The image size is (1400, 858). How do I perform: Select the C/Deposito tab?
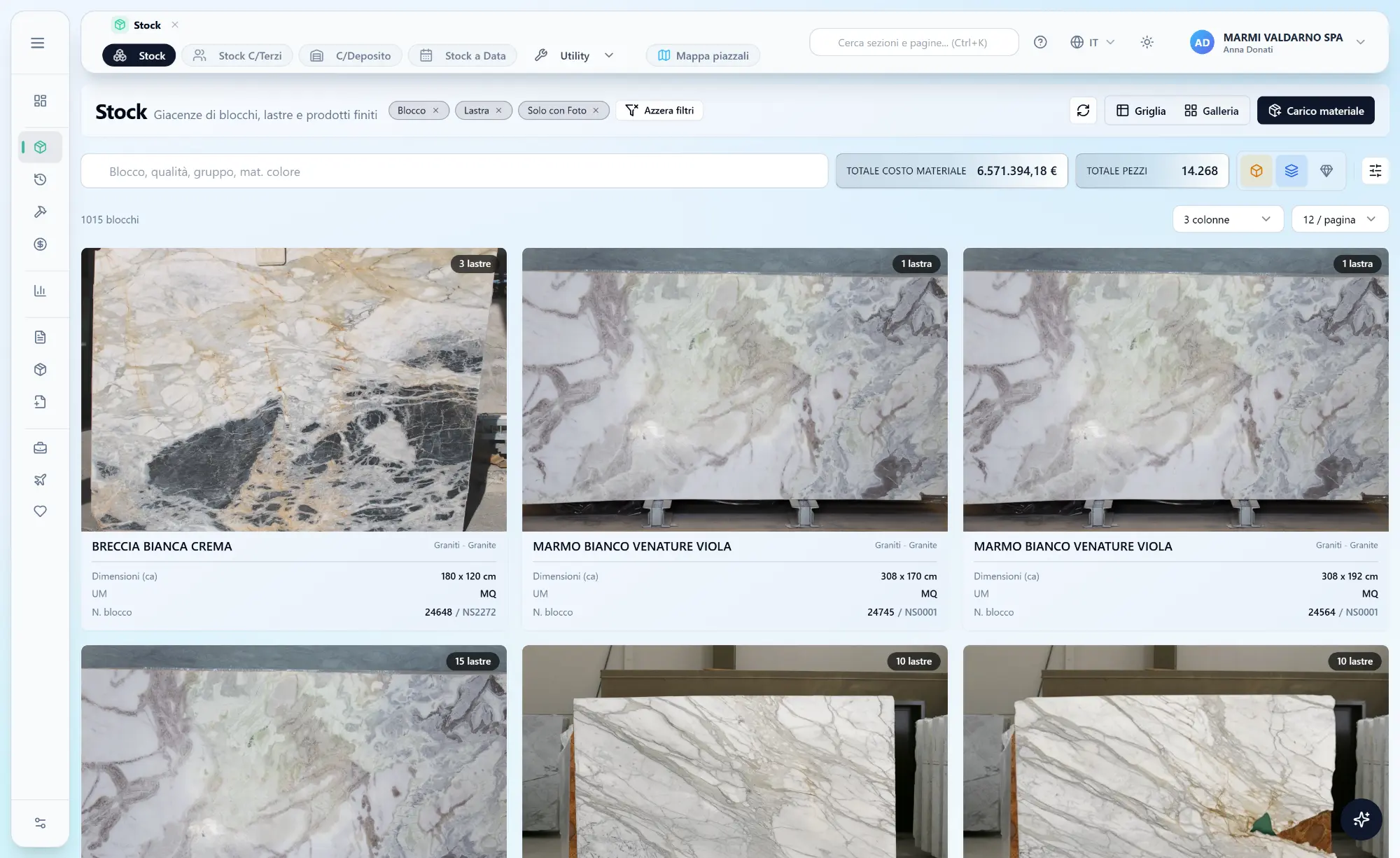point(351,55)
